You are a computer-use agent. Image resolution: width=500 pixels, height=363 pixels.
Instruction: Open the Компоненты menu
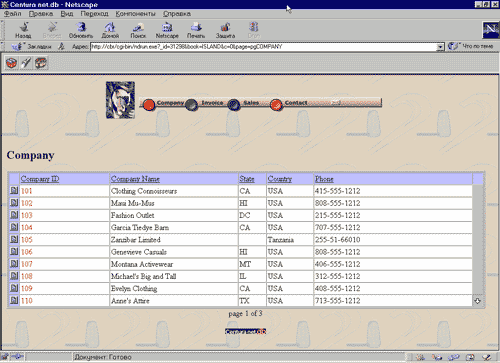(x=135, y=14)
